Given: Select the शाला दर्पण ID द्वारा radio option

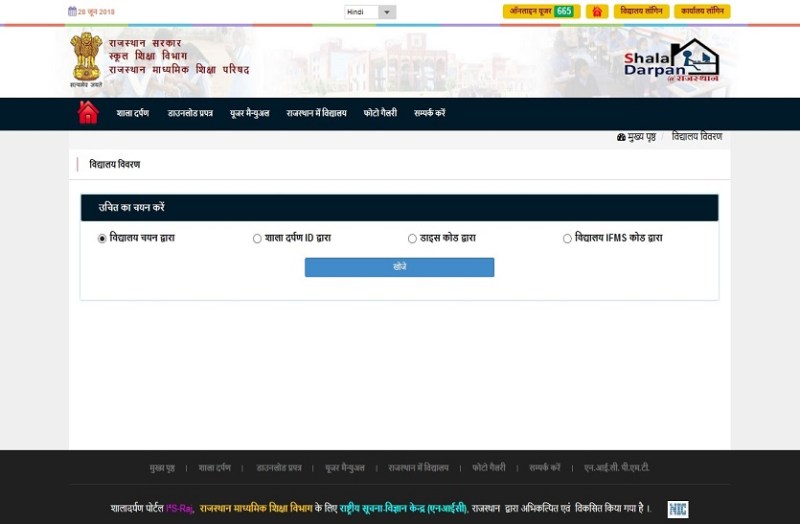Looking at the screenshot, I should [x=257, y=239].
